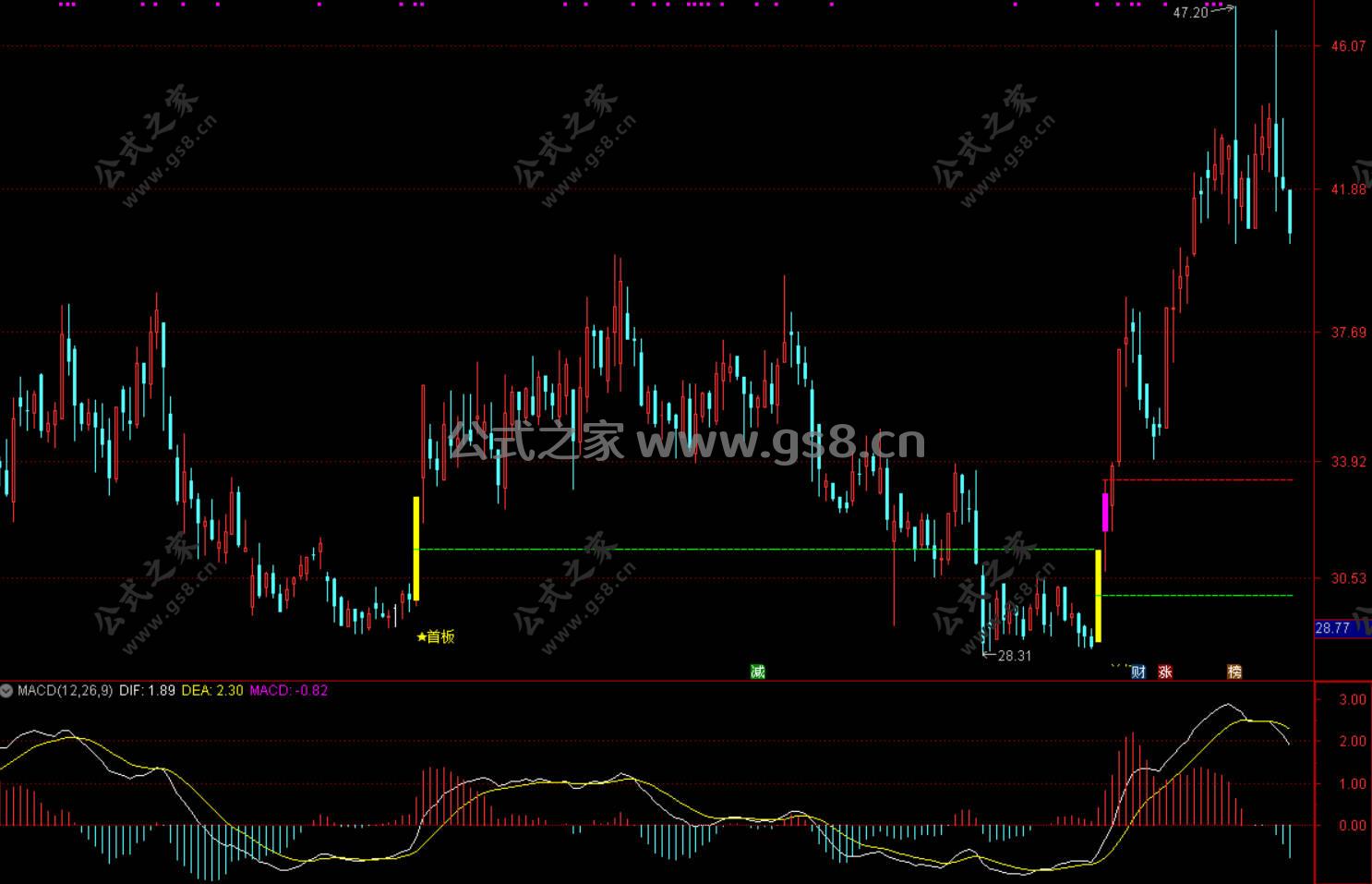Click the 46.07 price axis label

click(x=1348, y=45)
